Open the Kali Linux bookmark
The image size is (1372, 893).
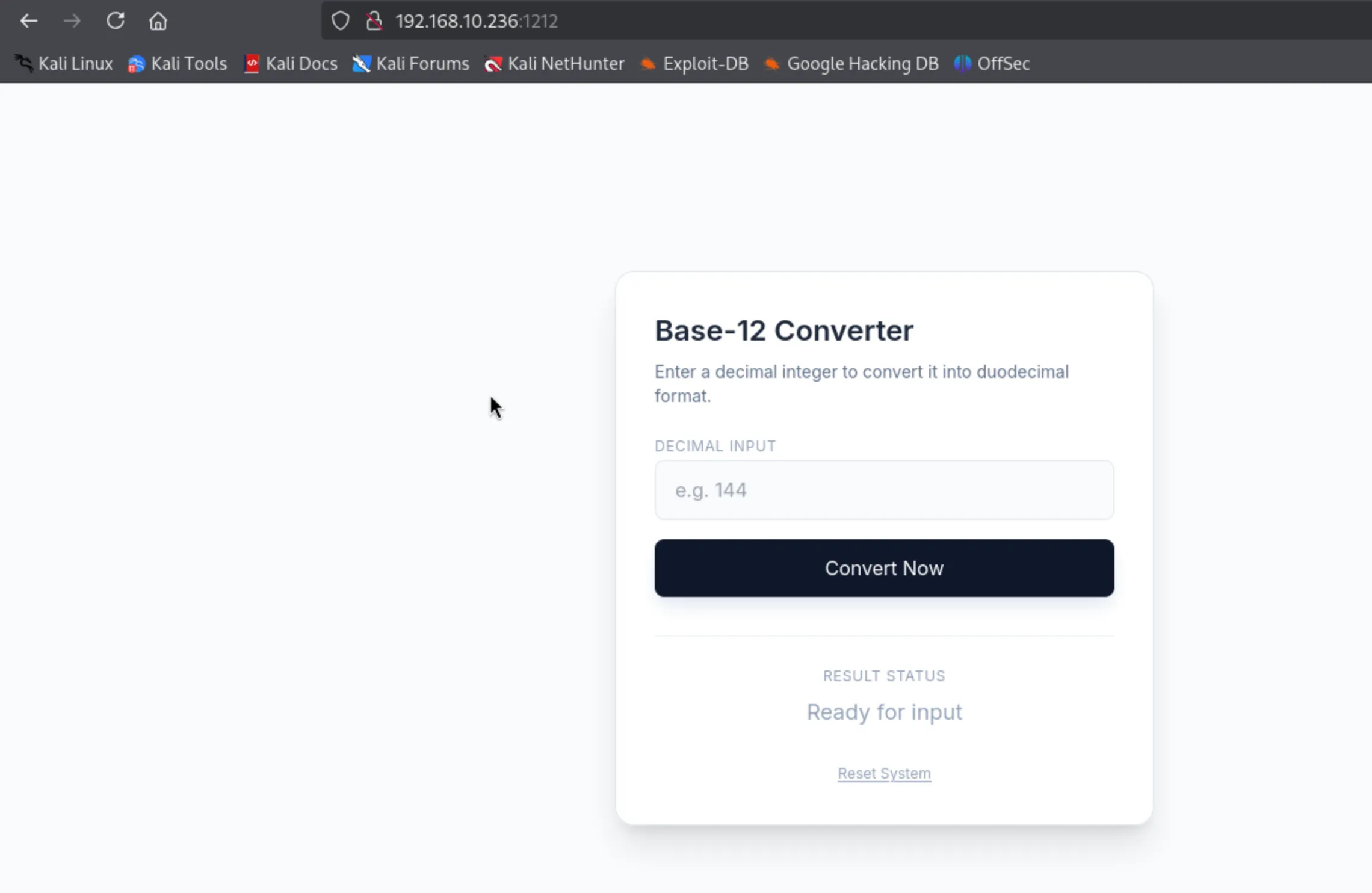(64, 64)
